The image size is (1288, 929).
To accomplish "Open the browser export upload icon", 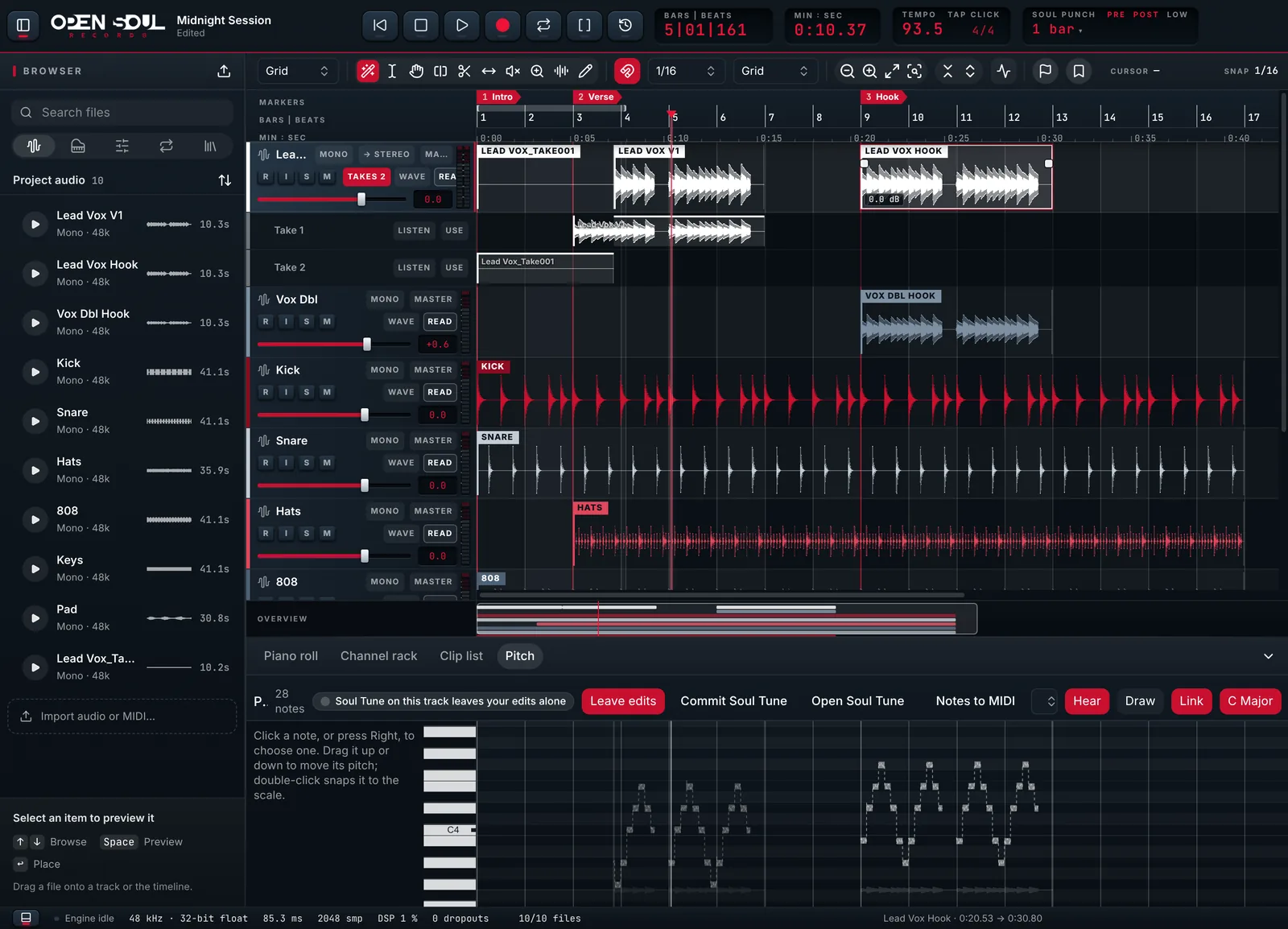I will click(224, 71).
